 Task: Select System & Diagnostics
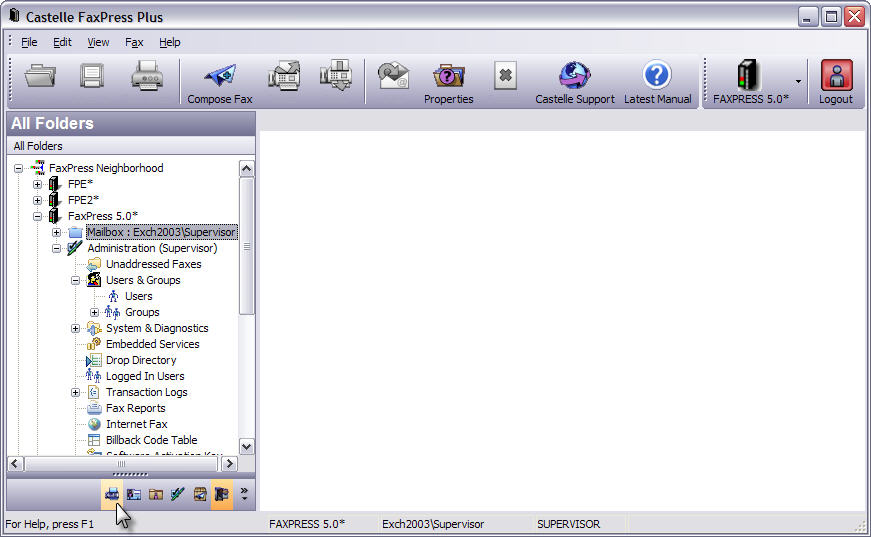point(157,329)
